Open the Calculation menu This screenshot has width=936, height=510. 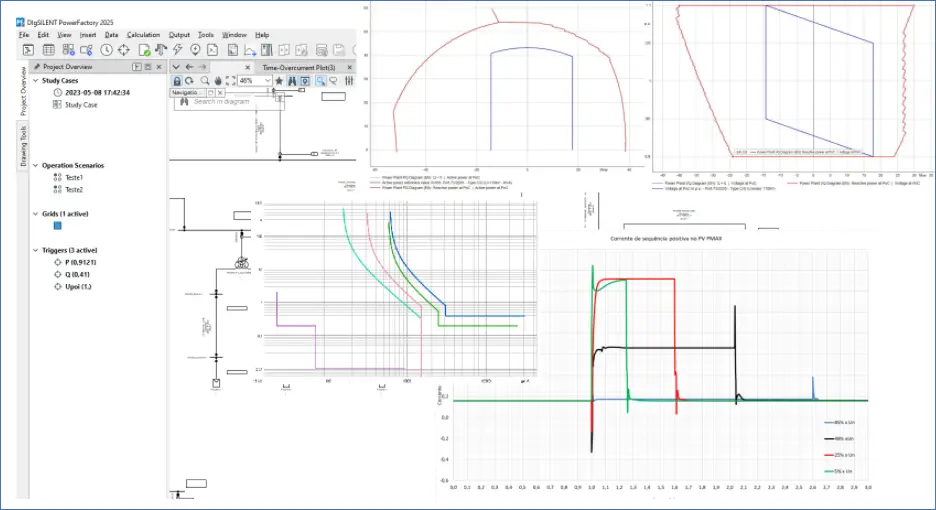[x=143, y=35]
